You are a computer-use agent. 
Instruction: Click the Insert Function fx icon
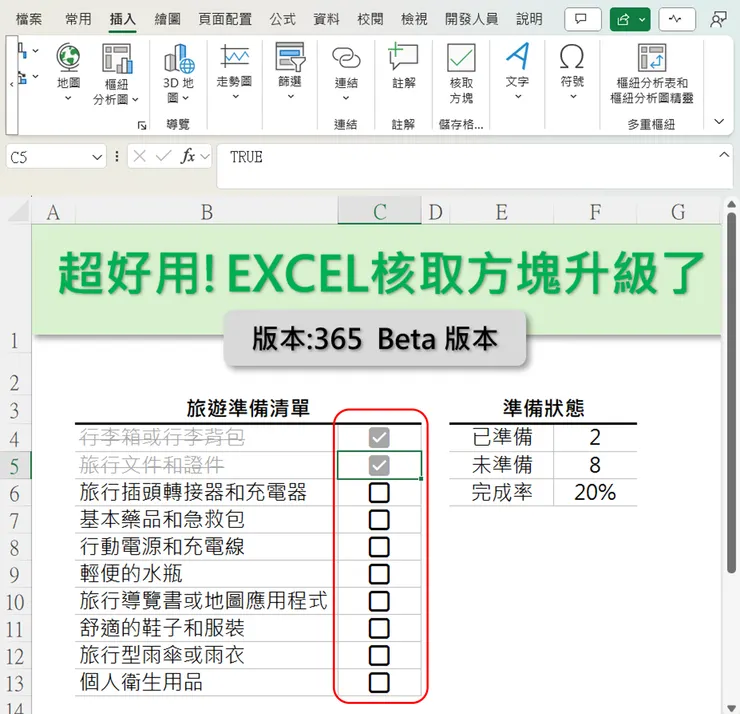(x=187, y=156)
